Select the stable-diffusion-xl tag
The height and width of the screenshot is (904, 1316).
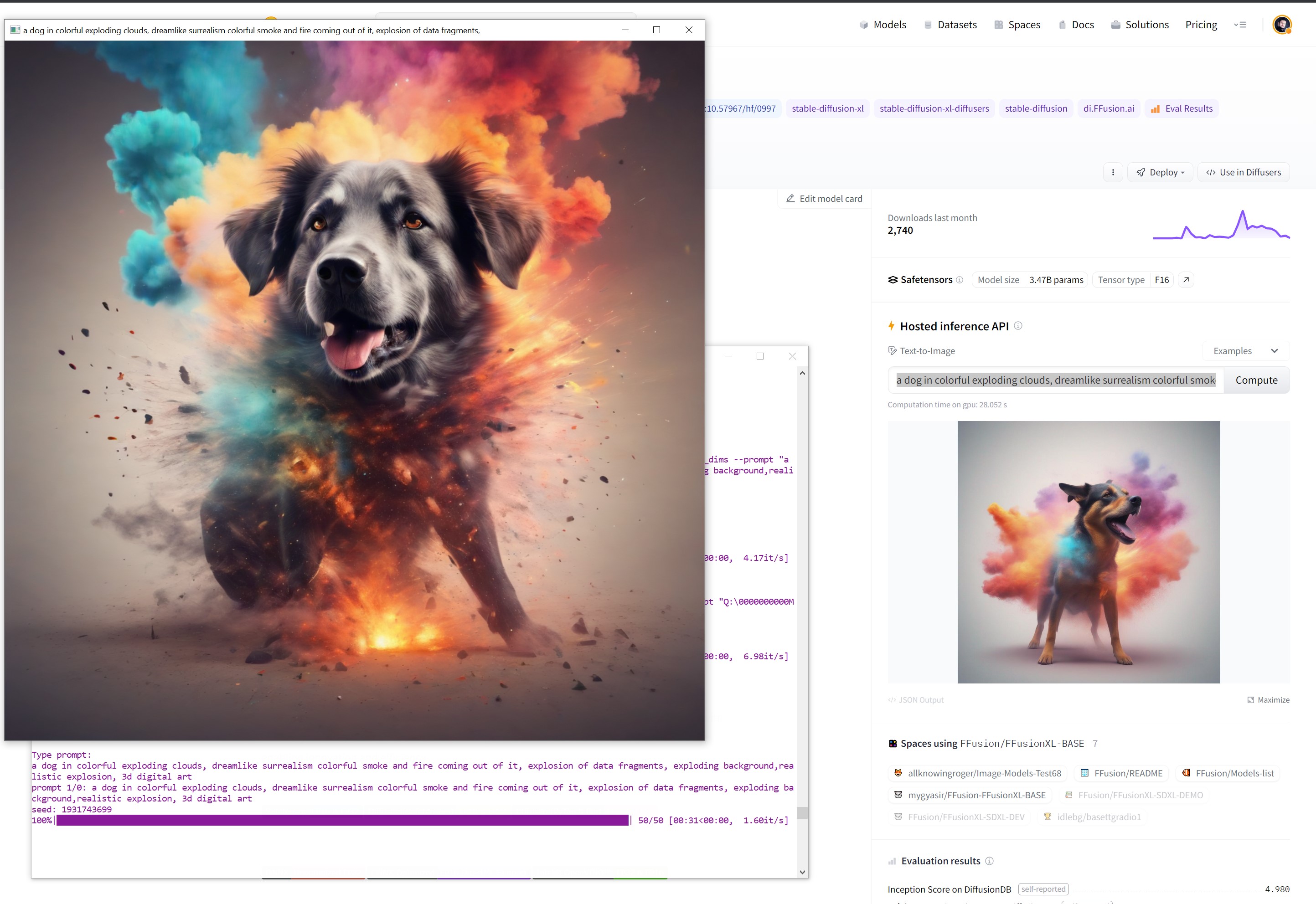pyautogui.click(x=827, y=109)
